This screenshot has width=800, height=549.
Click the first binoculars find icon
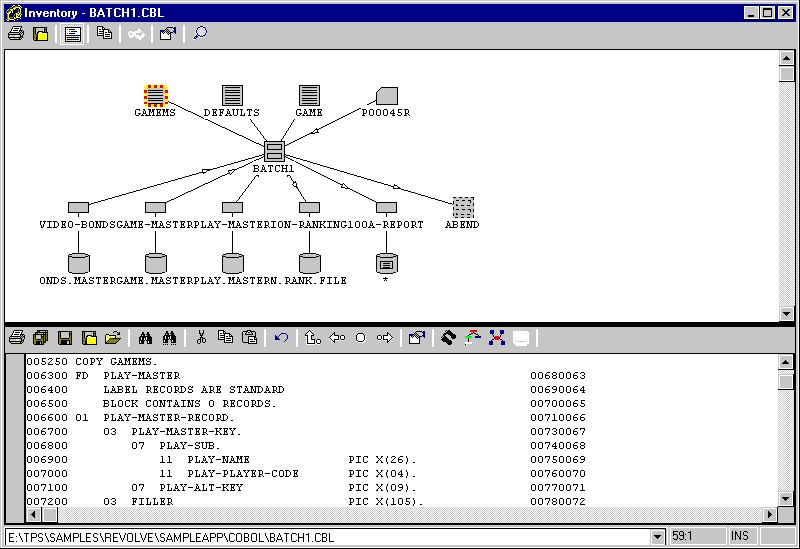point(146,338)
